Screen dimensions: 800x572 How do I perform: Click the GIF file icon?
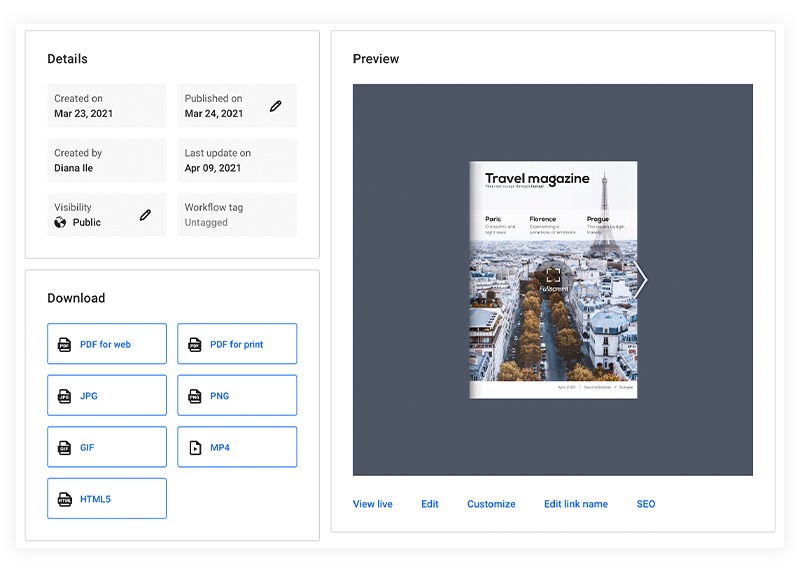65,448
